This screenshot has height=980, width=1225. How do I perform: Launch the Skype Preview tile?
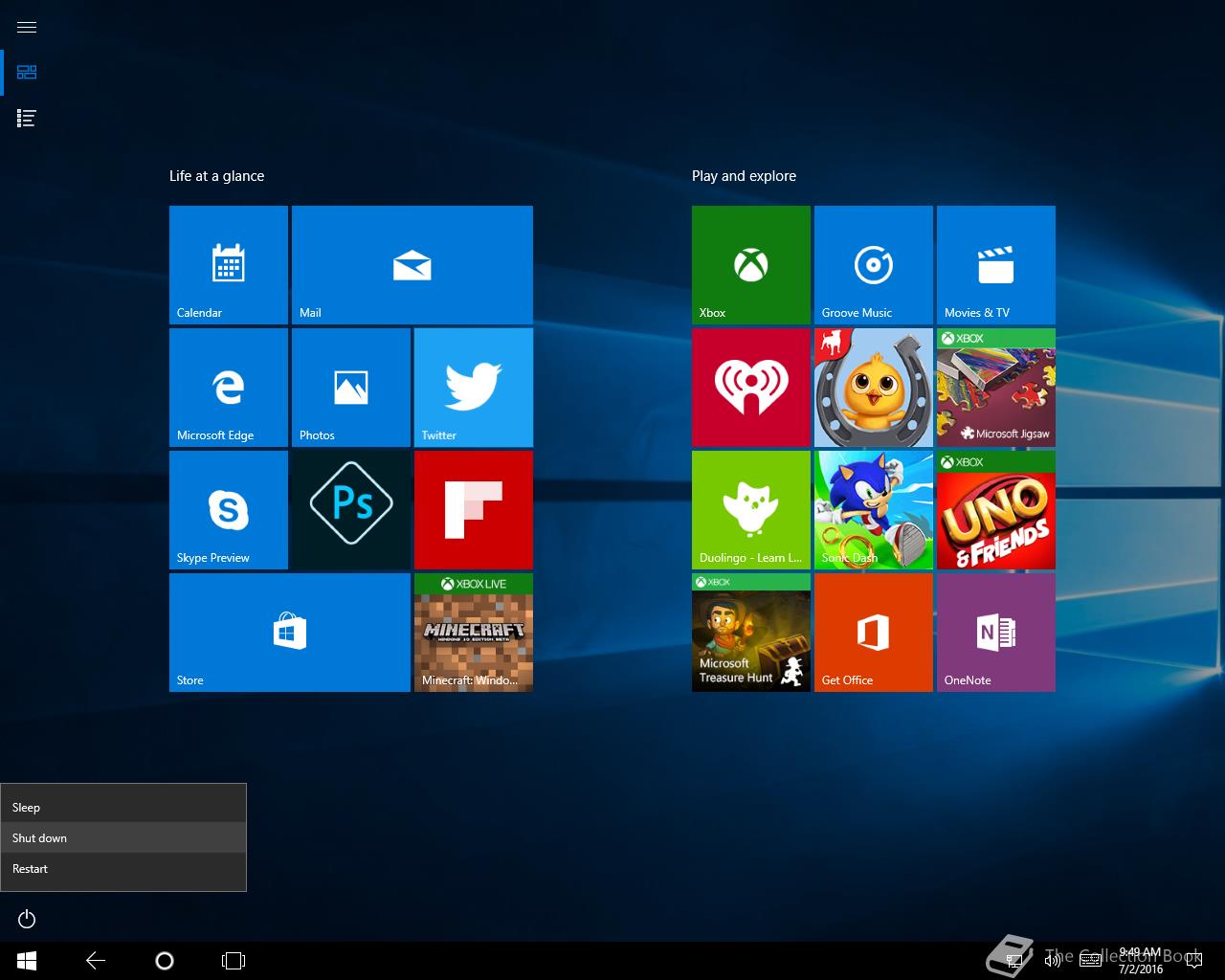point(229,510)
